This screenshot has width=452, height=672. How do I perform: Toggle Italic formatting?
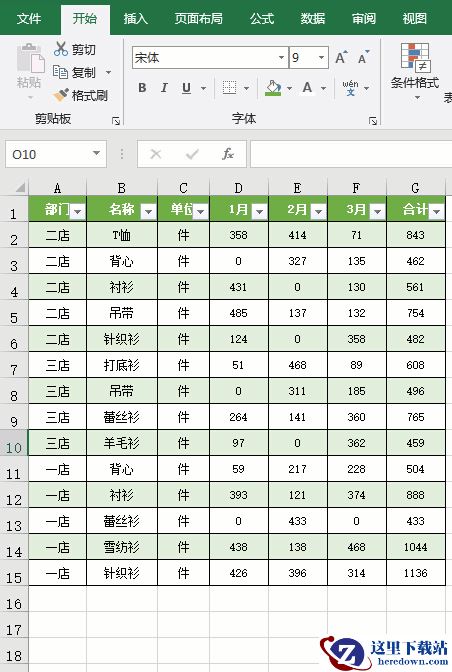click(164, 88)
